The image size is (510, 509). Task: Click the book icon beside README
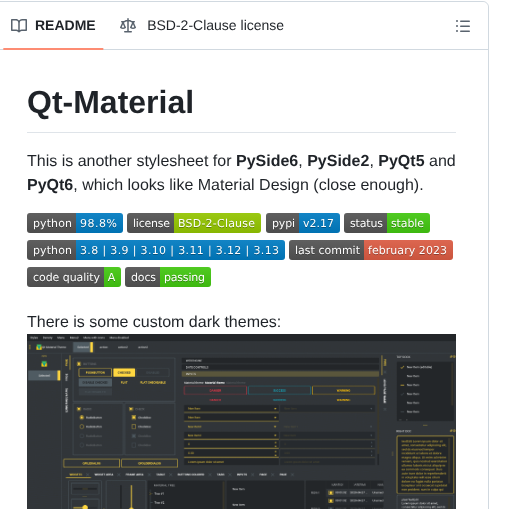click(x=19, y=26)
